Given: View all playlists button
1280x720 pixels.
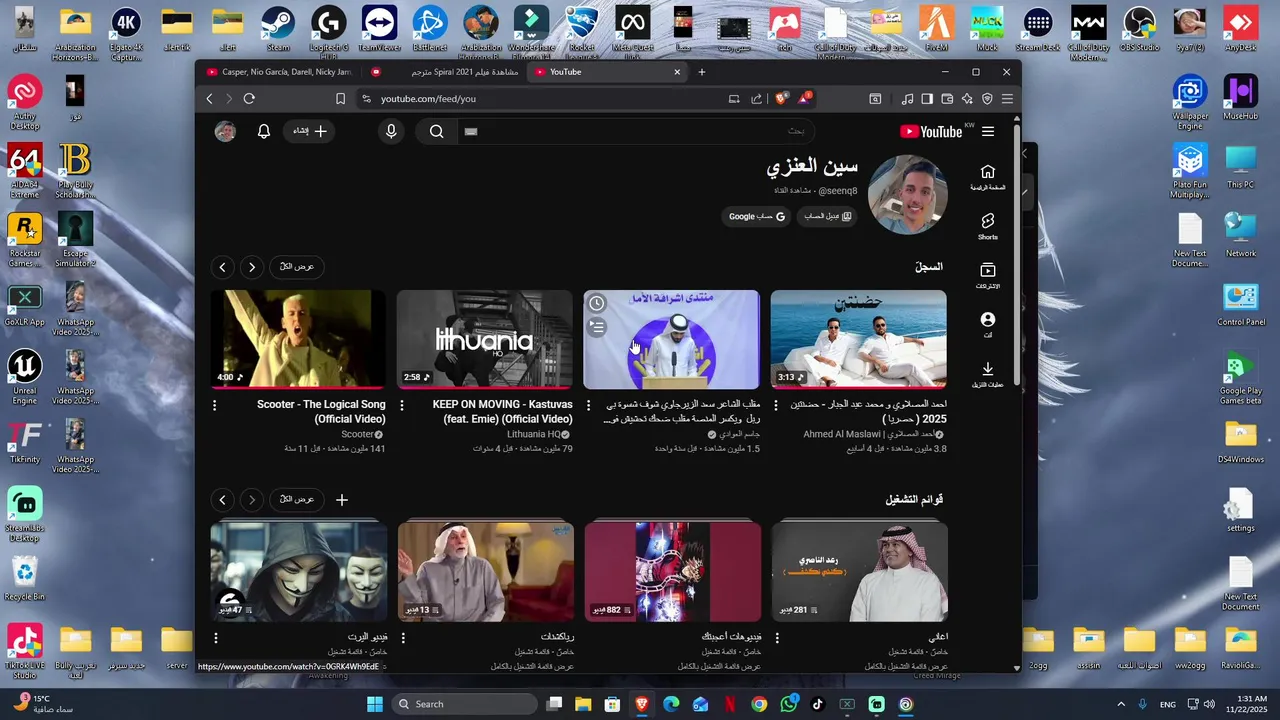Looking at the screenshot, I should pyautogui.click(x=297, y=500).
